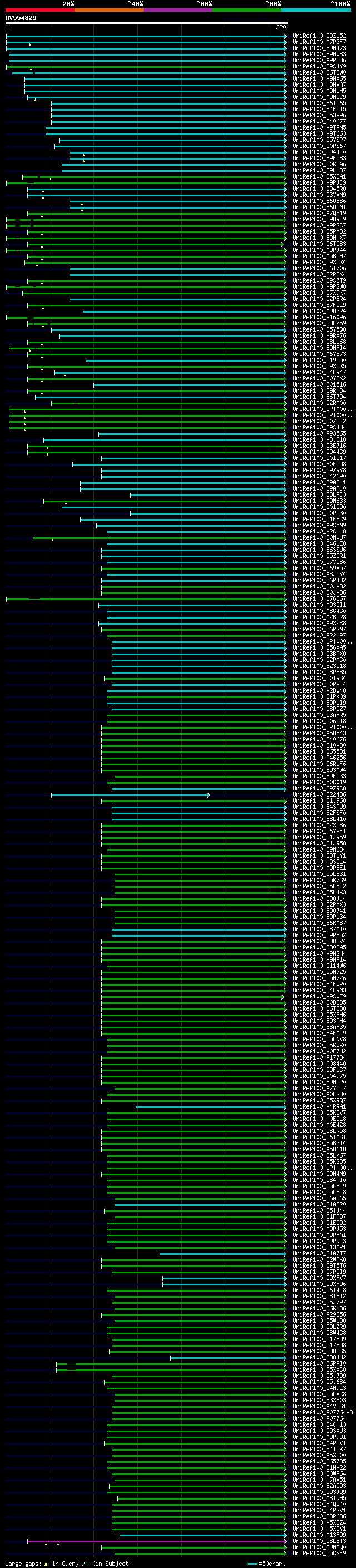The width and height of the screenshot is (356, 1568).
Task: Open hit UniRef100_Q9ZU52
Action: (x=319, y=36)
